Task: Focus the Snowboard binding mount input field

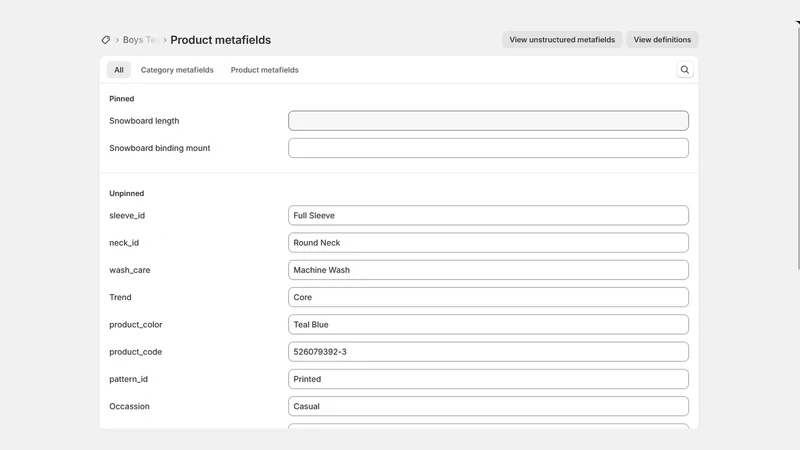Action: point(488,148)
